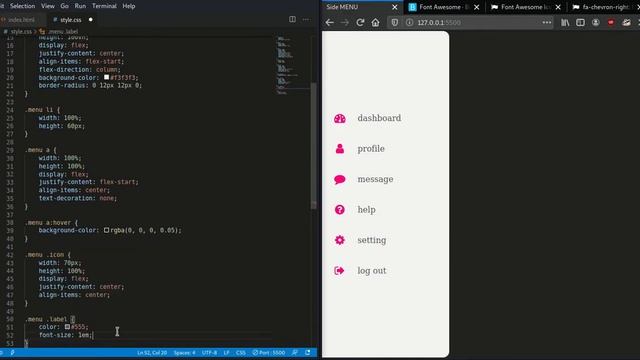Click the editor vertical scrollbar thumb

point(313,146)
